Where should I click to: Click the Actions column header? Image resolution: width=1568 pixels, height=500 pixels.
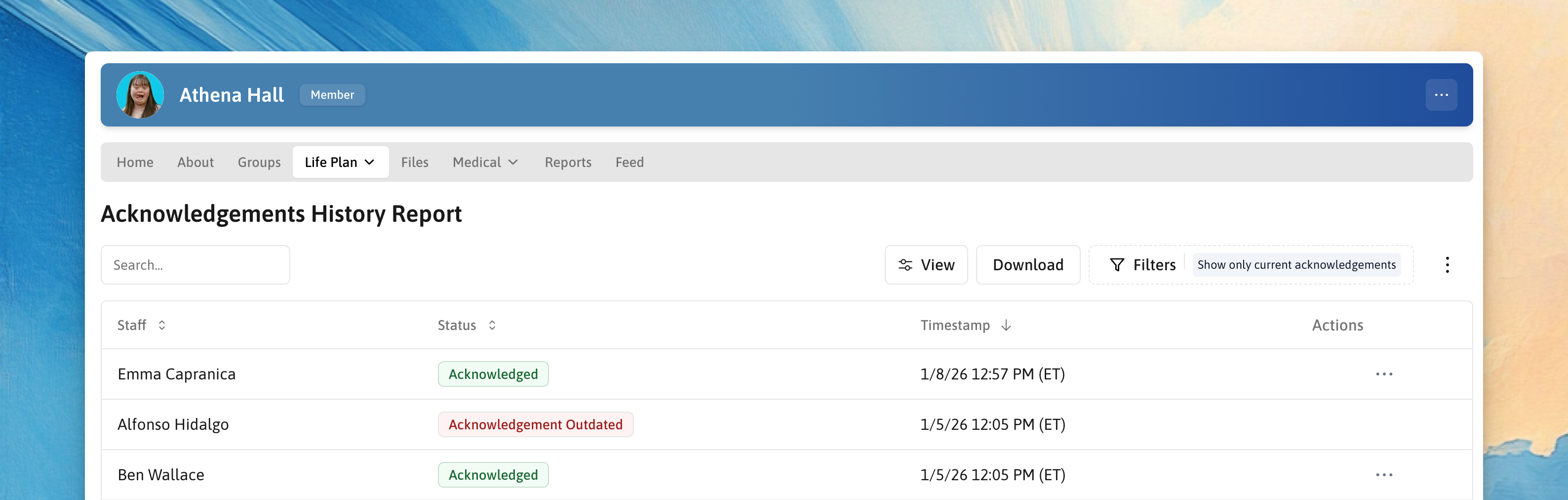click(x=1337, y=325)
